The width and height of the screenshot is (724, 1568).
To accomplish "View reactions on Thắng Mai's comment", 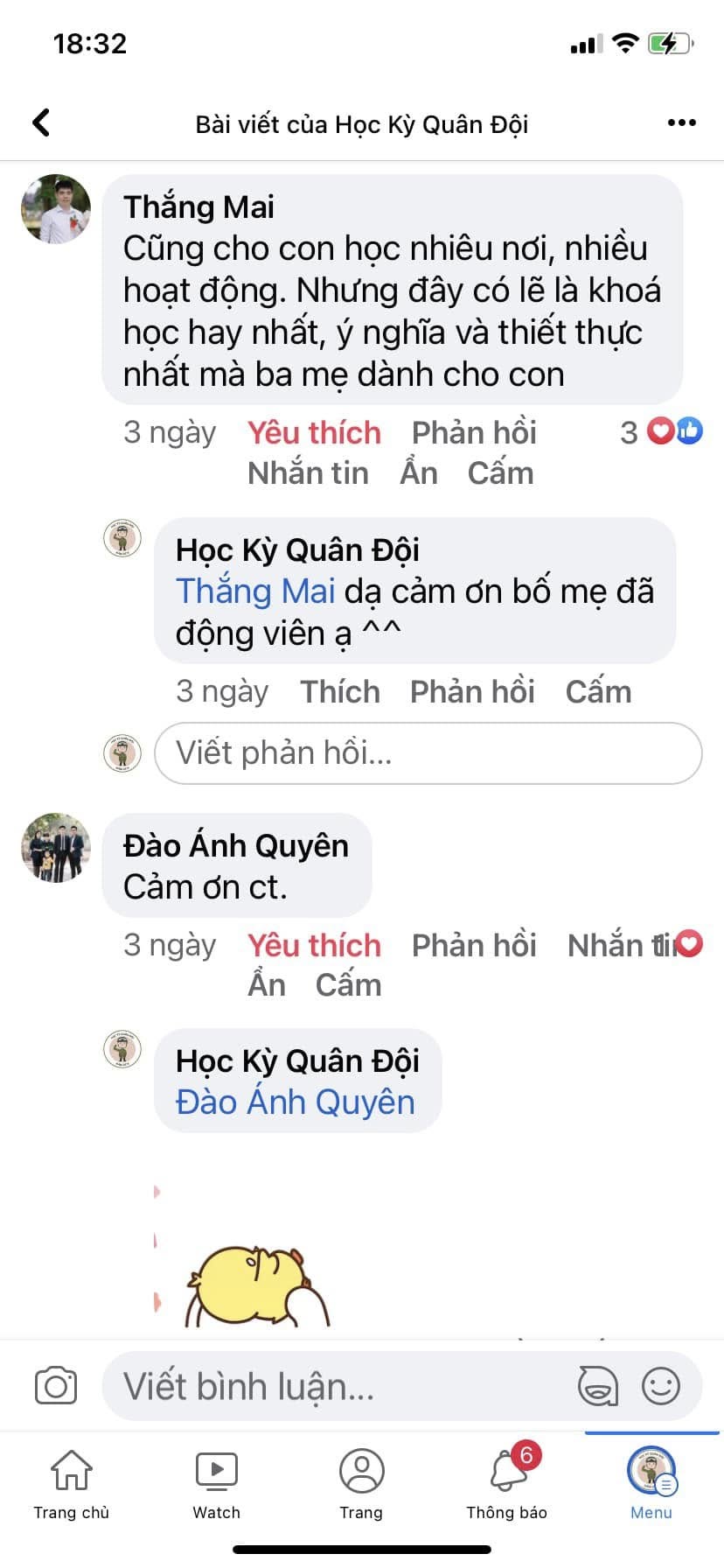I will click(x=662, y=431).
